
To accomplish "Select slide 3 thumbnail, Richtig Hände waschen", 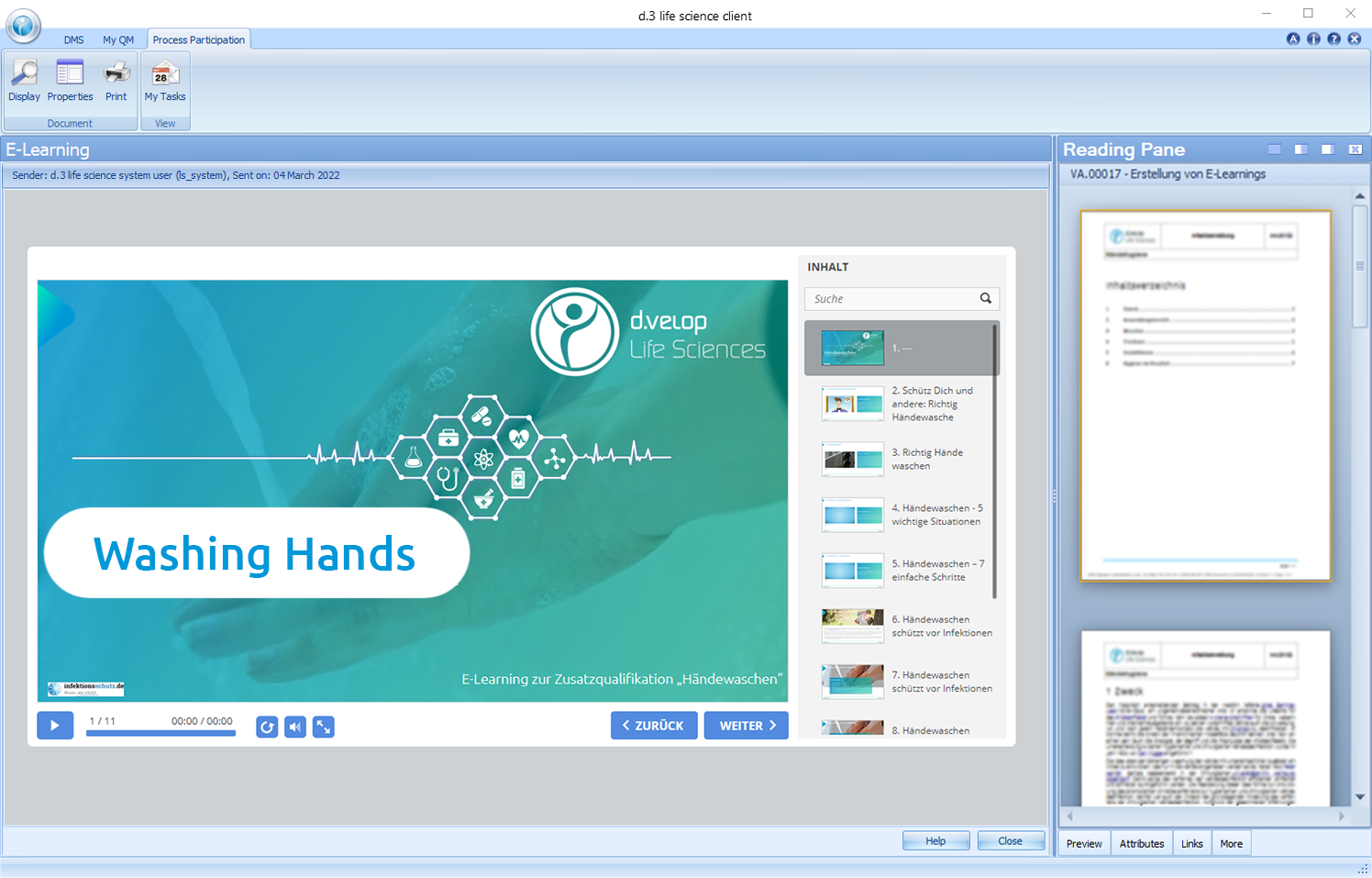I will click(853, 460).
